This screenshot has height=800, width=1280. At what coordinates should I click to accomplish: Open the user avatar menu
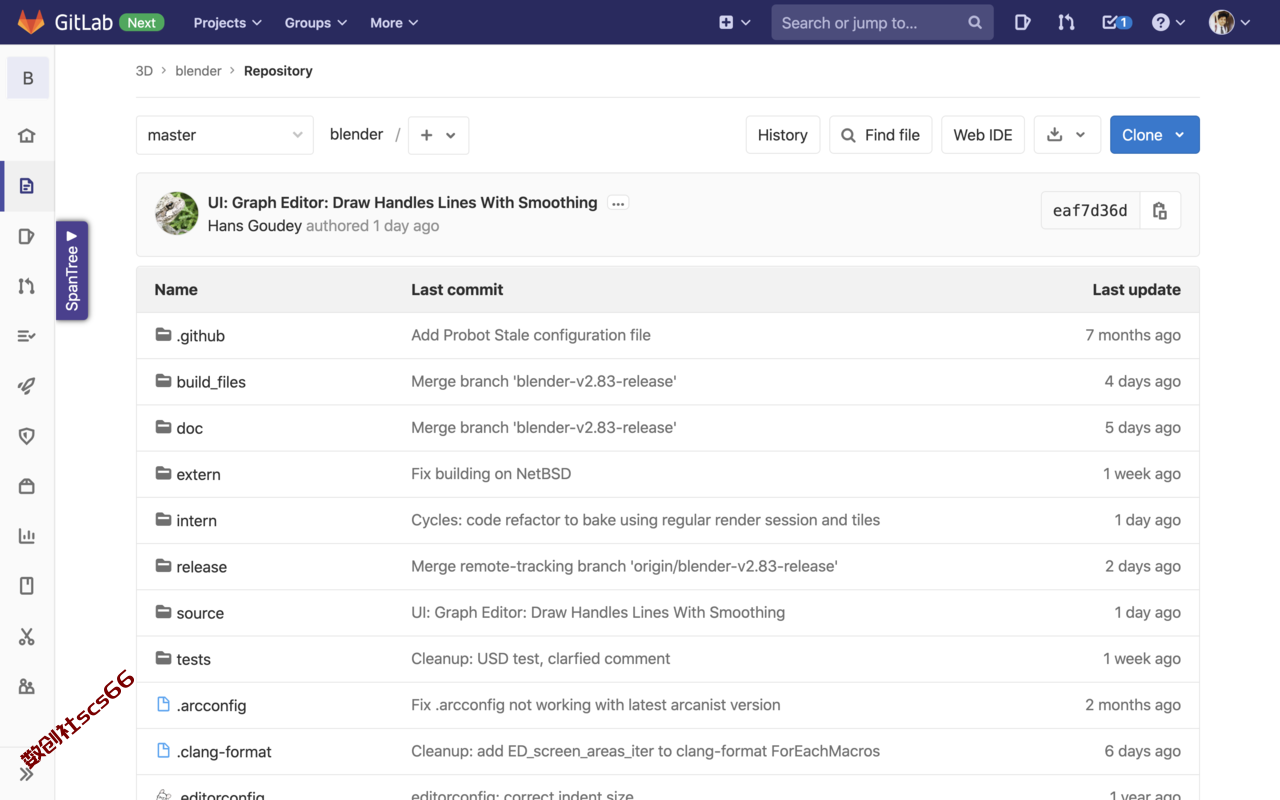(x=1229, y=22)
